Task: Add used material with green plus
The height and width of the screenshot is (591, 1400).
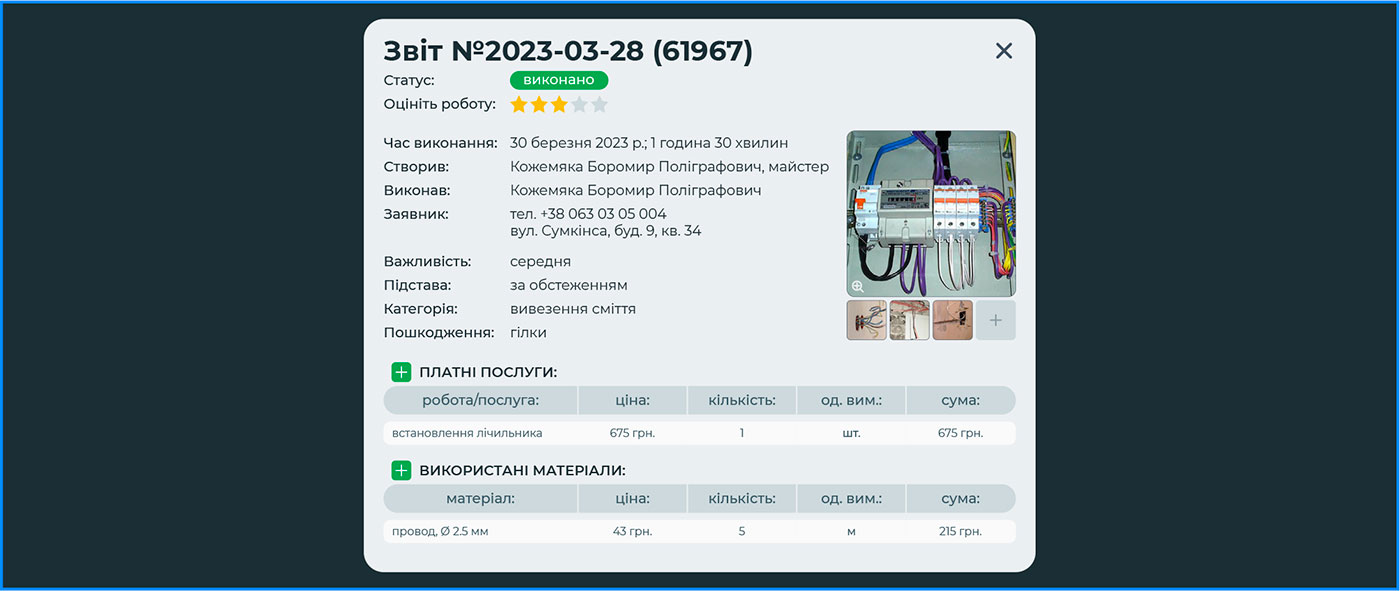Action: (x=401, y=471)
